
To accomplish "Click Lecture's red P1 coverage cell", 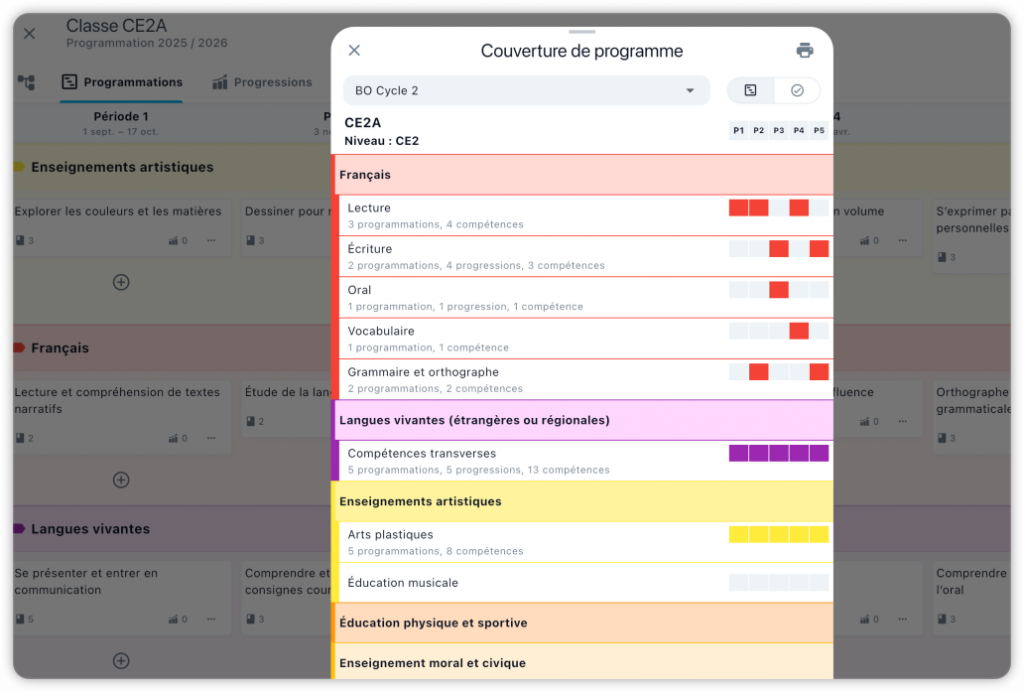I will (739, 208).
